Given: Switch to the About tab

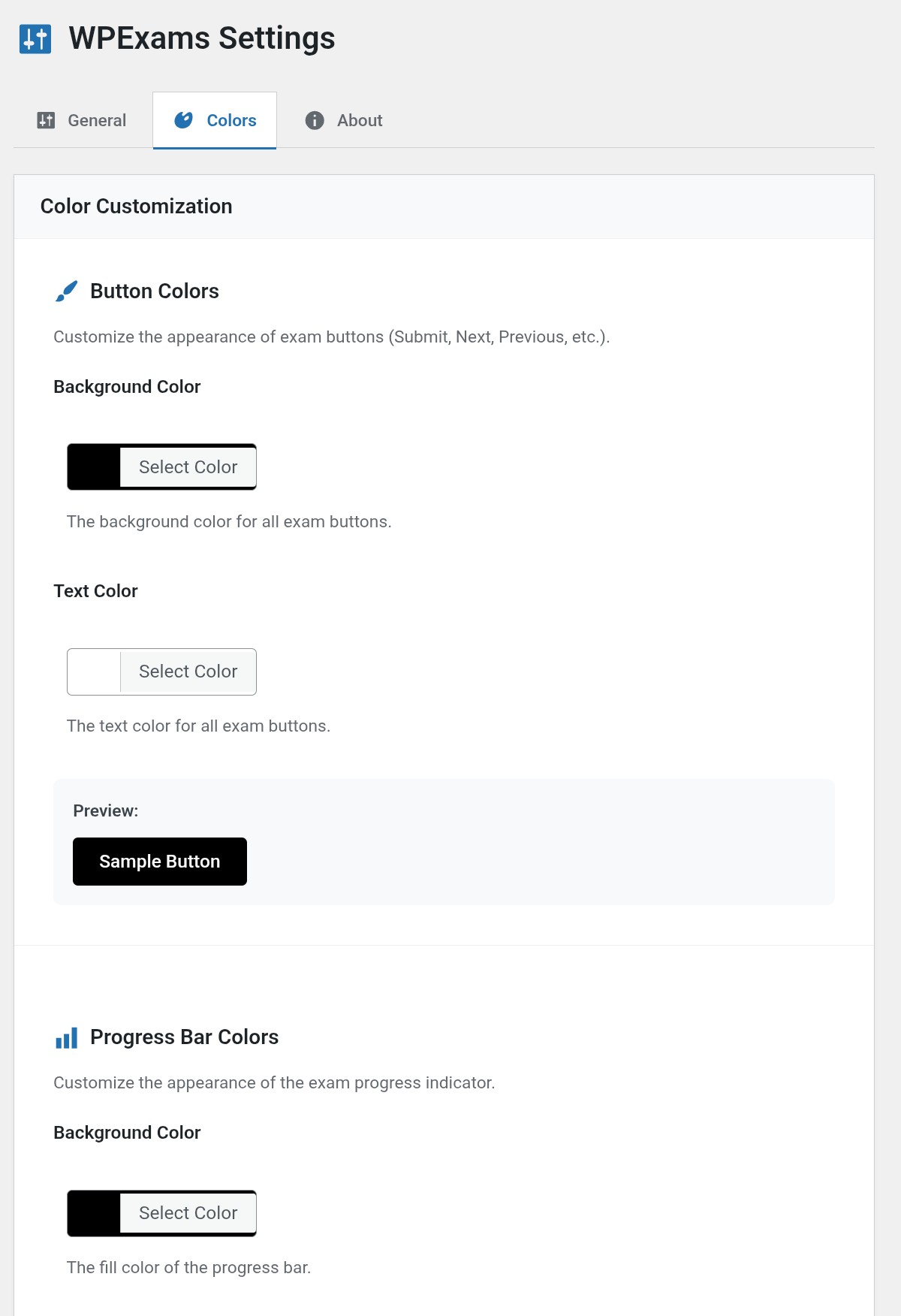Looking at the screenshot, I should coord(360,120).
